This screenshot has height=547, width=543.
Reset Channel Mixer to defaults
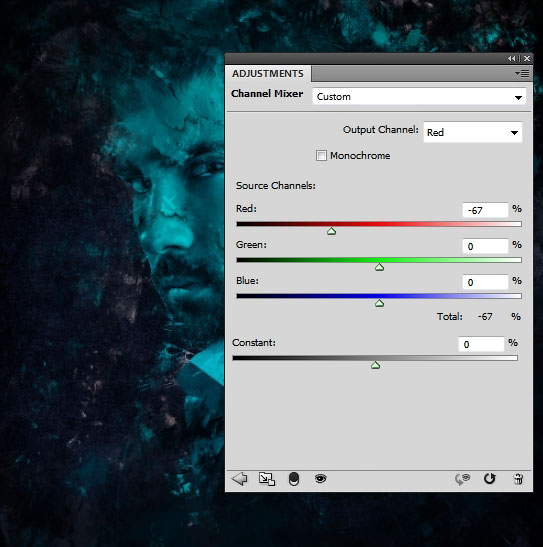click(490, 479)
